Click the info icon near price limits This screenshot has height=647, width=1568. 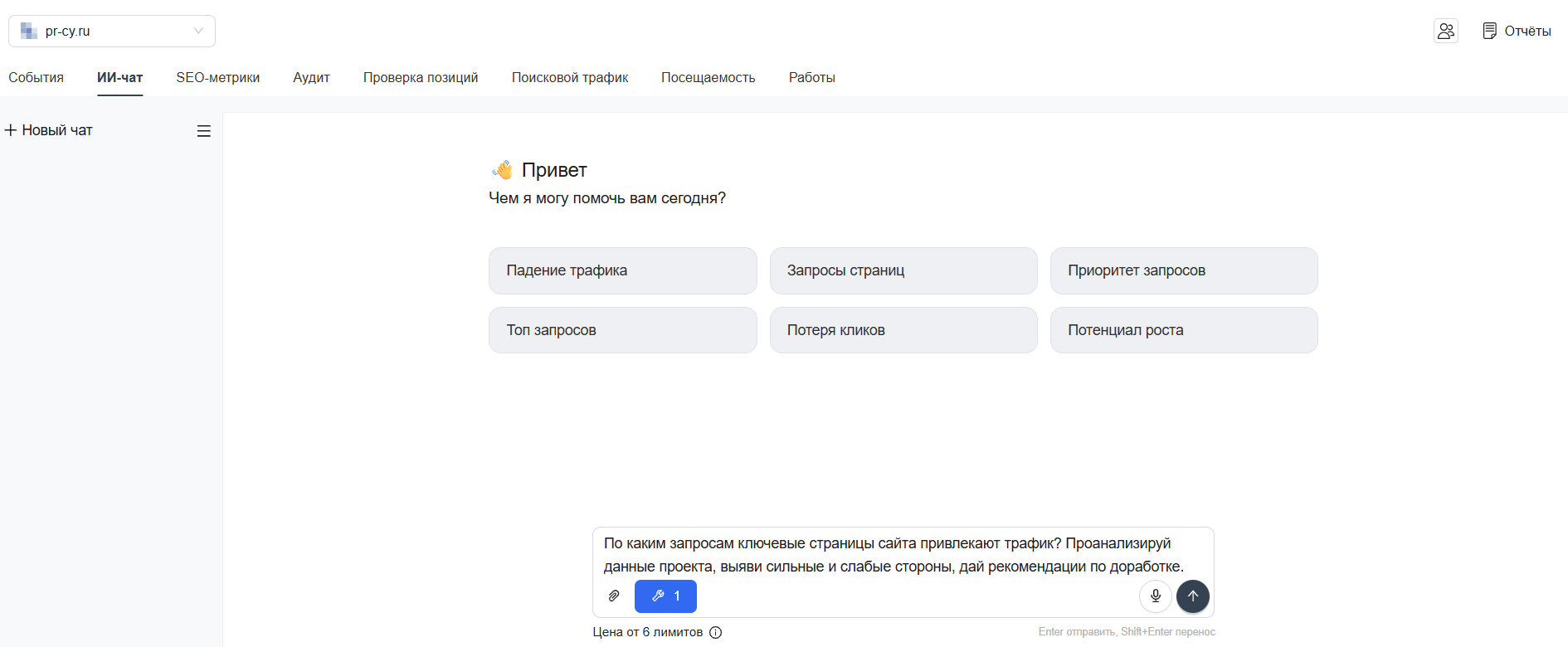[x=716, y=632]
